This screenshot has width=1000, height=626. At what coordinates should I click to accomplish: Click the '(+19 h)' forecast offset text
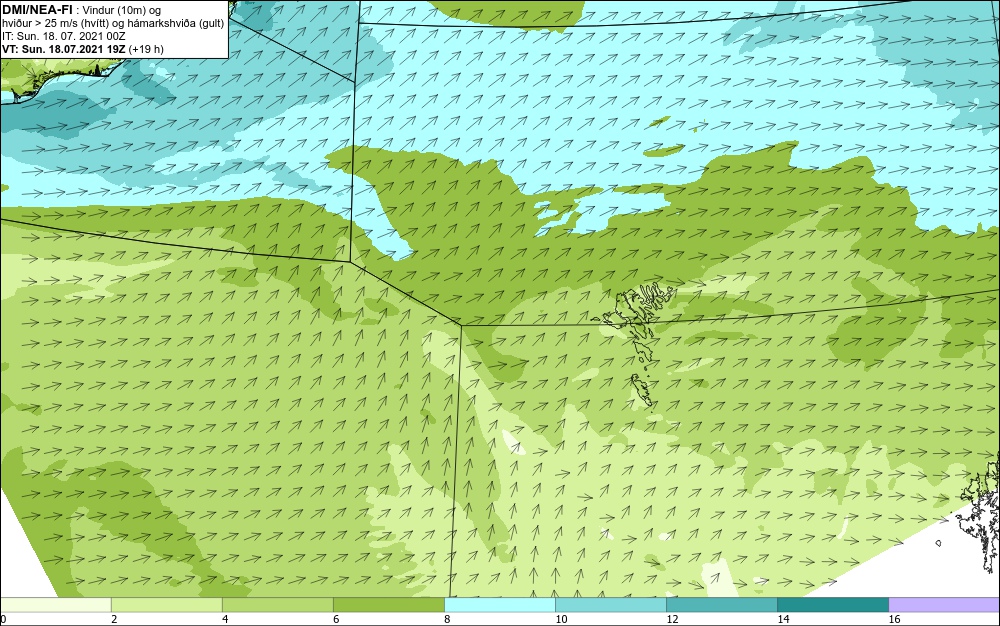(146, 49)
